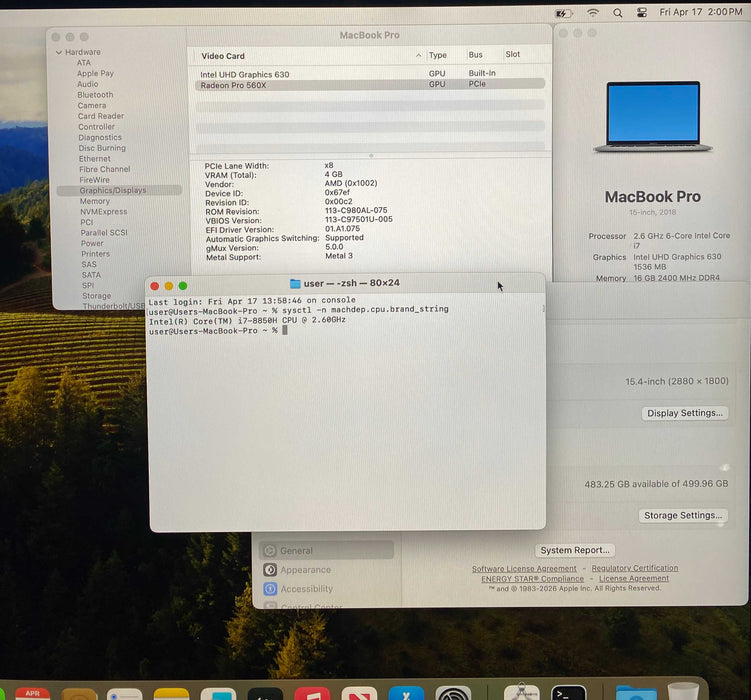Open Trash in the Dock
Image resolution: width=751 pixels, height=700 pixels.
click(683, 692)
